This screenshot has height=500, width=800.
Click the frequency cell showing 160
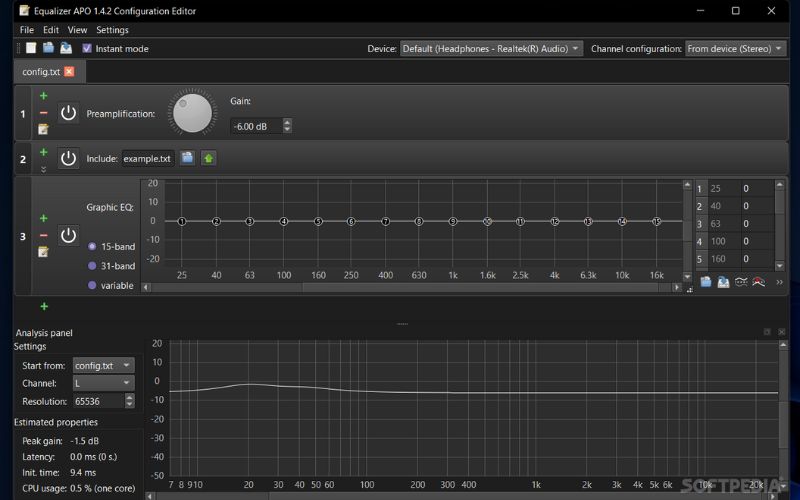click(724, 259)
